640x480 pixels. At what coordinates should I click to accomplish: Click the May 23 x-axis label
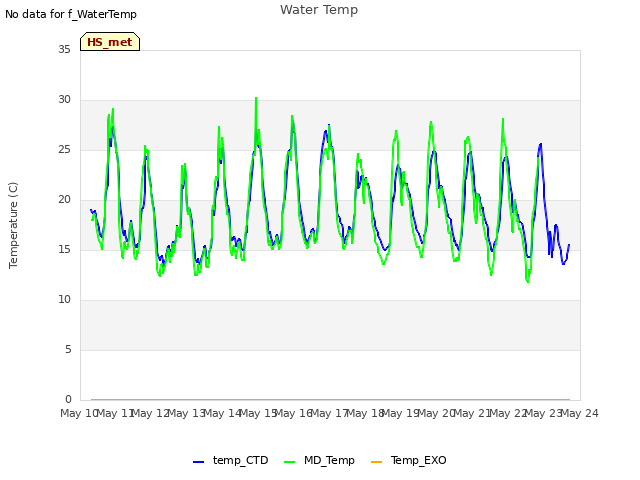pyautogui.click(x=544, y=413)
